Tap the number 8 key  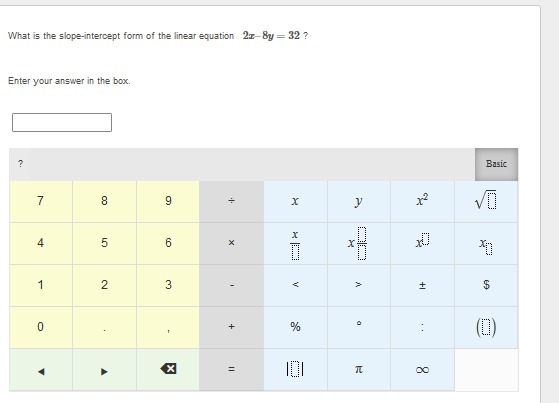[x=104, y=201]
